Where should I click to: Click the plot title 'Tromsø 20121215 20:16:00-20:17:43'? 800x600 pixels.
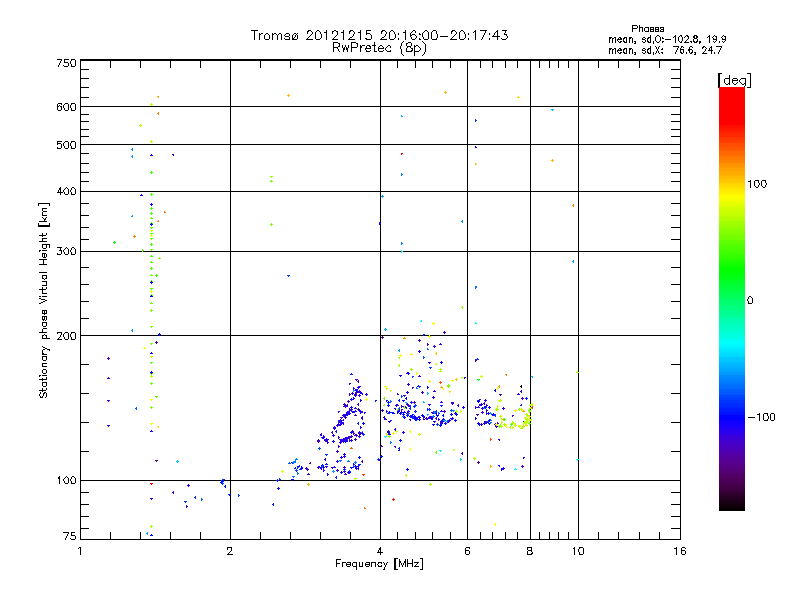pyautogui.click(x=379, y=35)
